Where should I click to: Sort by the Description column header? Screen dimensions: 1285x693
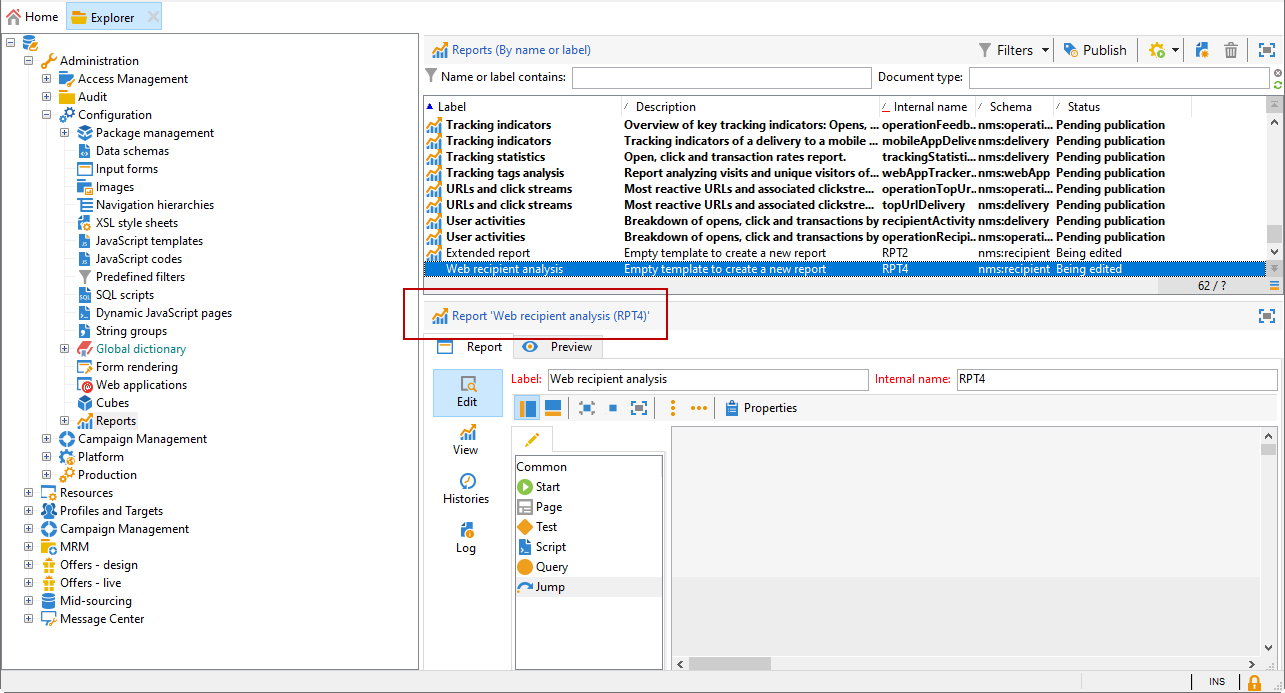click(x=750, y=106)
